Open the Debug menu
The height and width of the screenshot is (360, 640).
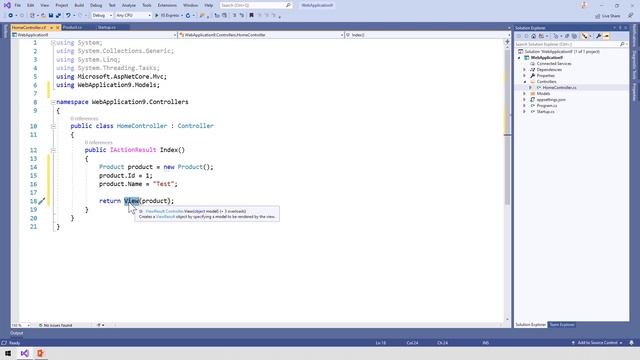pos(96,5)
